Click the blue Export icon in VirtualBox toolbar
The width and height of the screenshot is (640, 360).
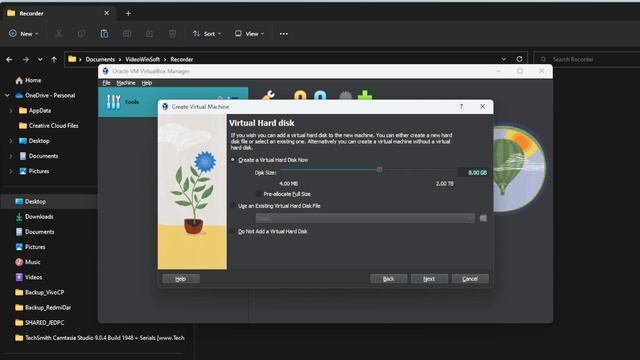320,96
